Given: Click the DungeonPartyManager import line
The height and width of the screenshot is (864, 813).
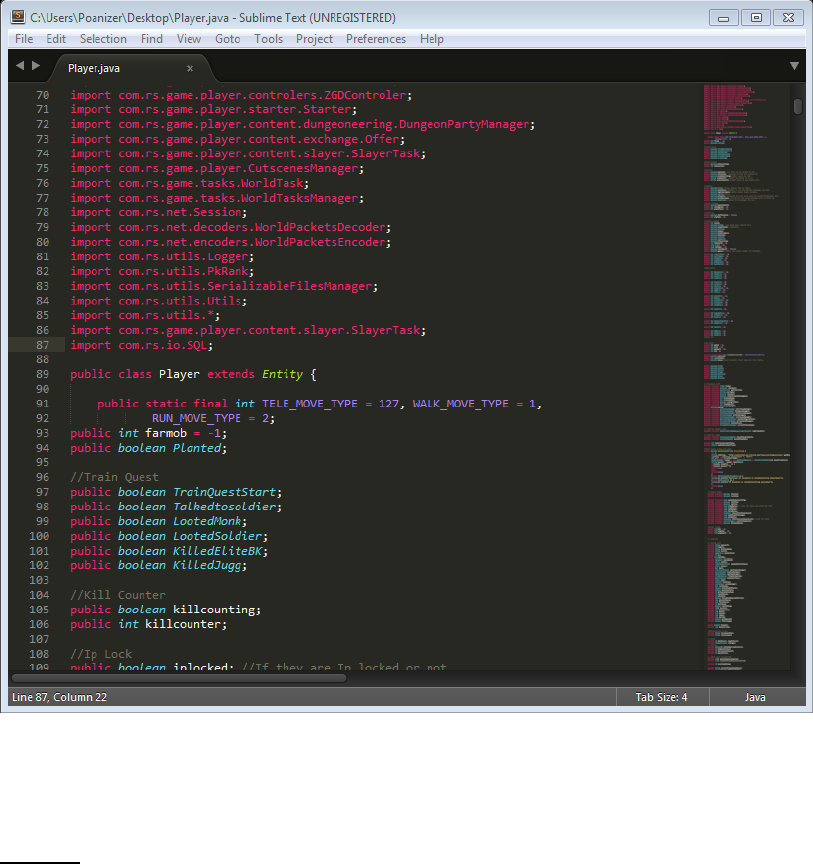Looking at the screenshot, I should pos(303,125).
